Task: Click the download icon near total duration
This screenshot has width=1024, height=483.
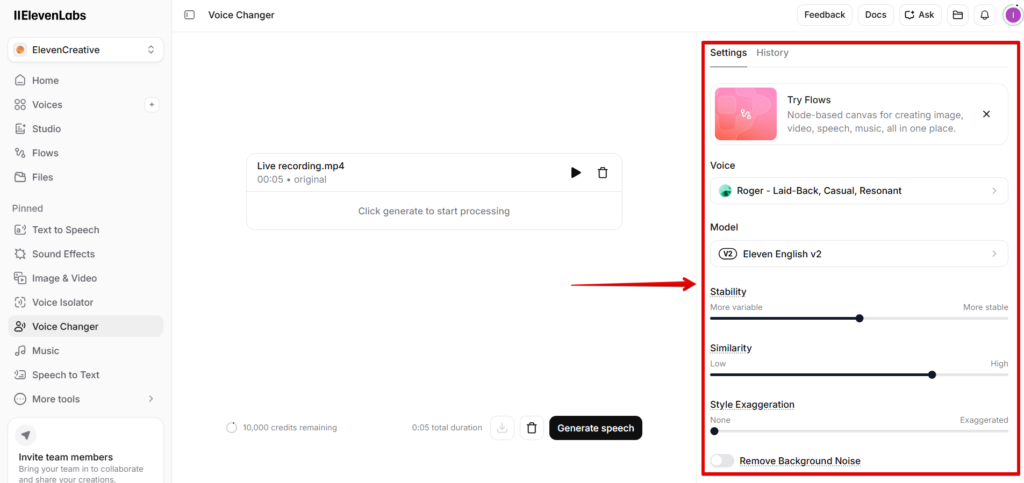Action: pyautogui.click(x=502, y=428)
